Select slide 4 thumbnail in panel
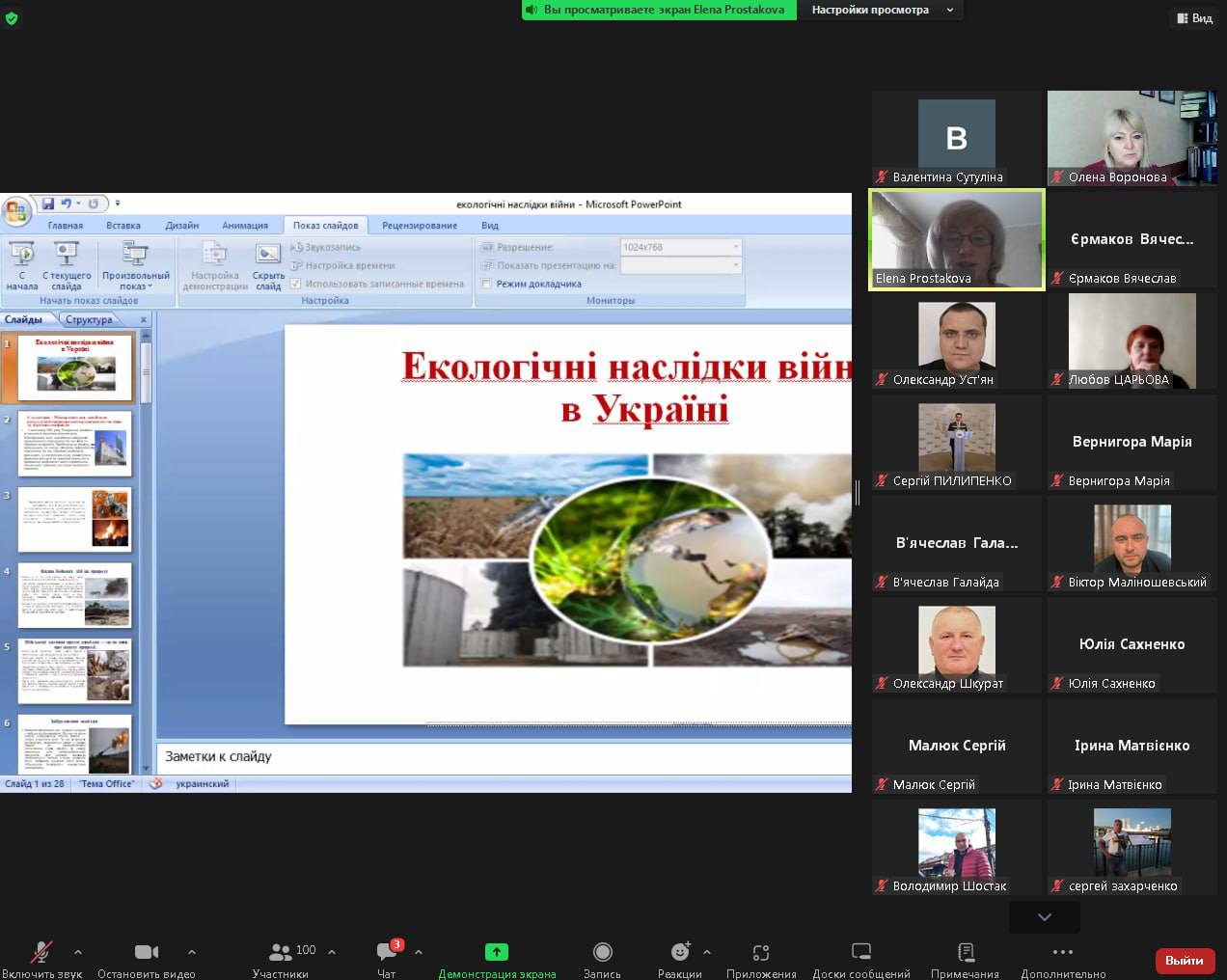1227x980 pixels. [x=75, y=595]
